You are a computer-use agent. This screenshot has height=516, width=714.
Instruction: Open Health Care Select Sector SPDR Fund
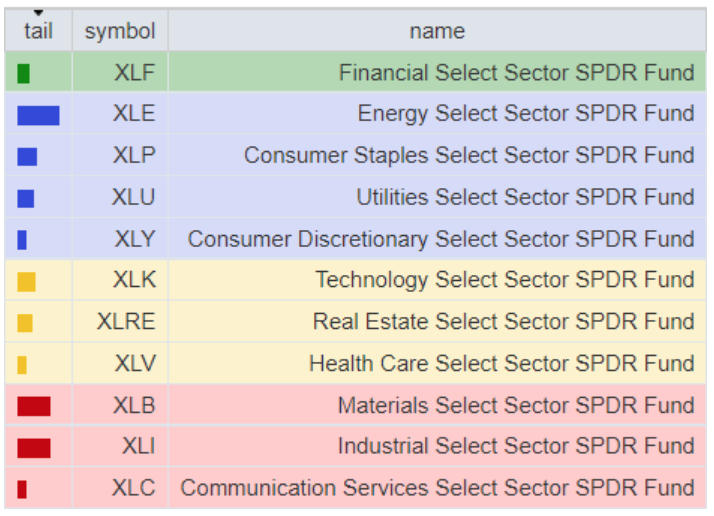tap(501, 363)
